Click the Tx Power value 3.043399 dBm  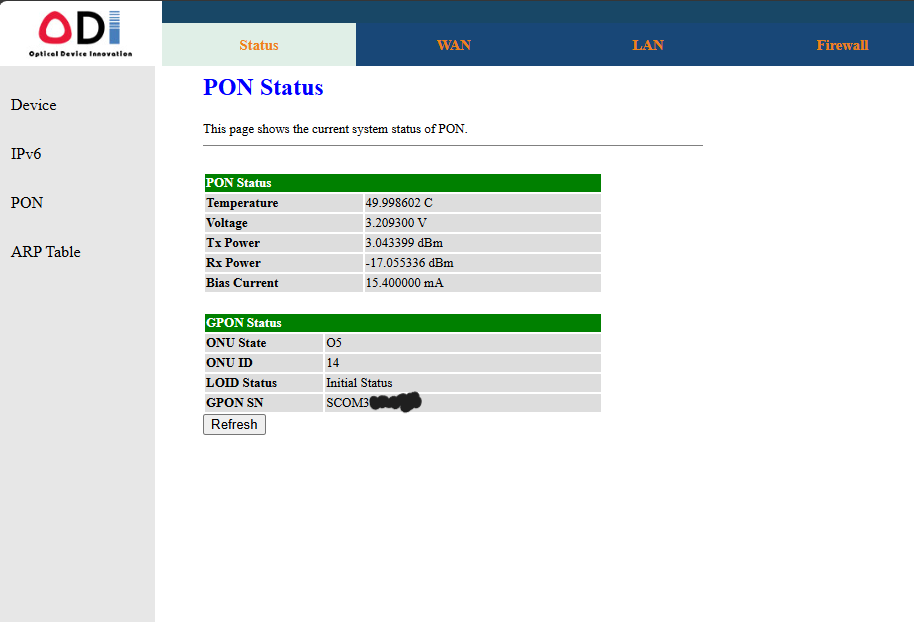click(x=404, y=243)
